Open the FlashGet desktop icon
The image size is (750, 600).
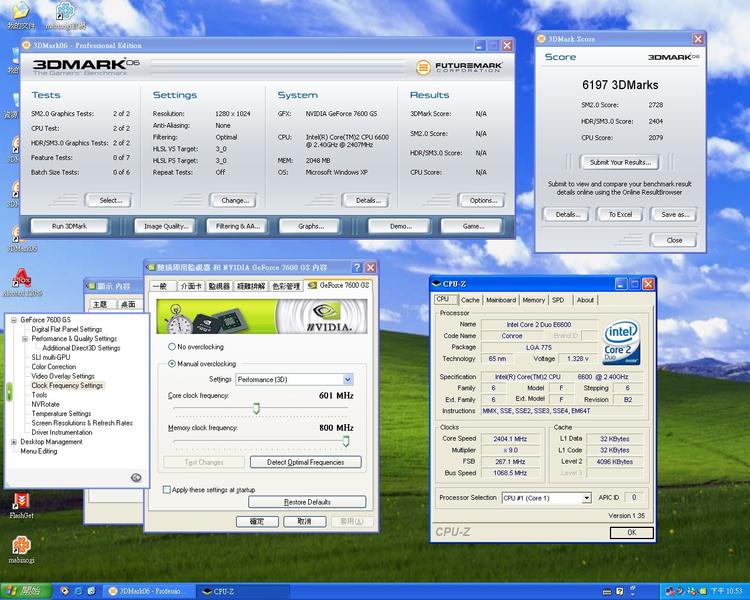[x=21, y=505]
